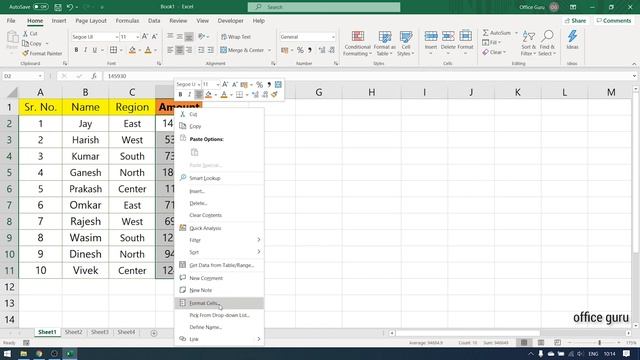
Task: Toggle Align Left in ribbon
Action: (170, 50)
